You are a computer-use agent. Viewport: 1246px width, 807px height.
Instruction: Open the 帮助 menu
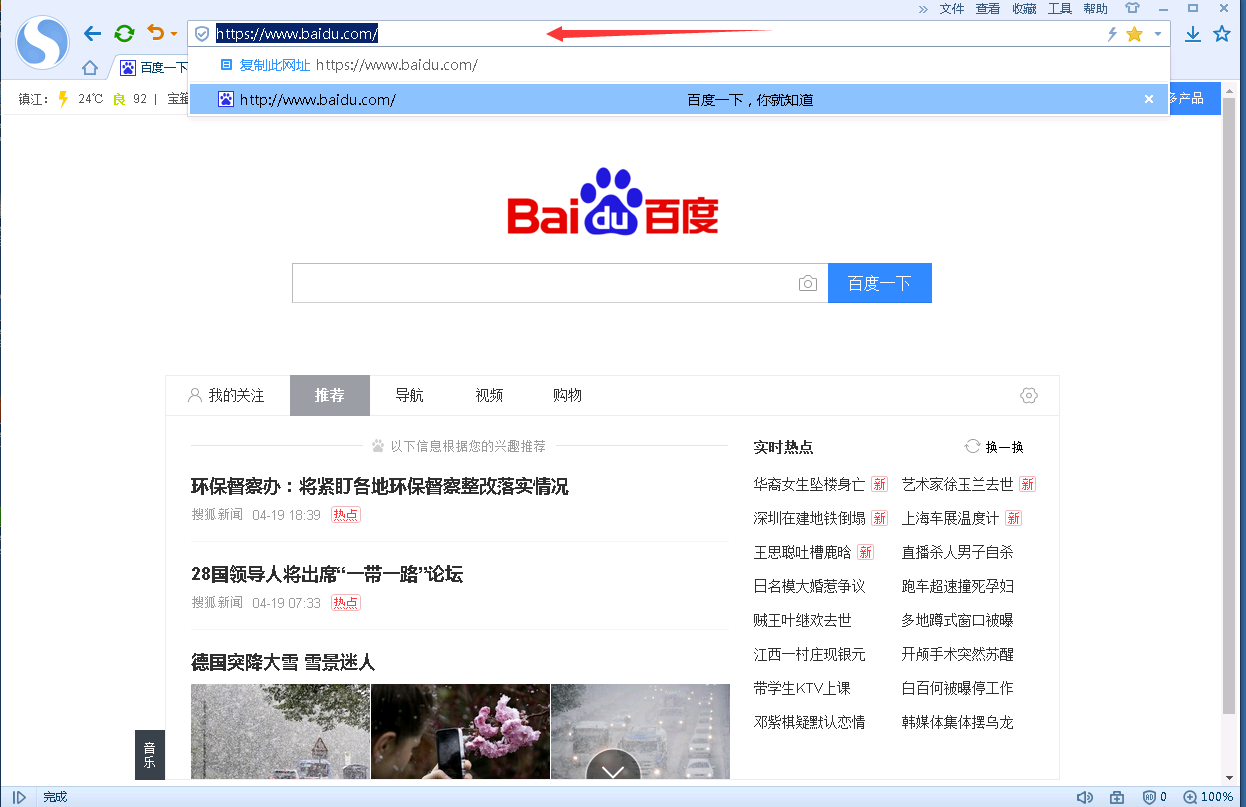pyautogui.click(x=1096, y=9)
